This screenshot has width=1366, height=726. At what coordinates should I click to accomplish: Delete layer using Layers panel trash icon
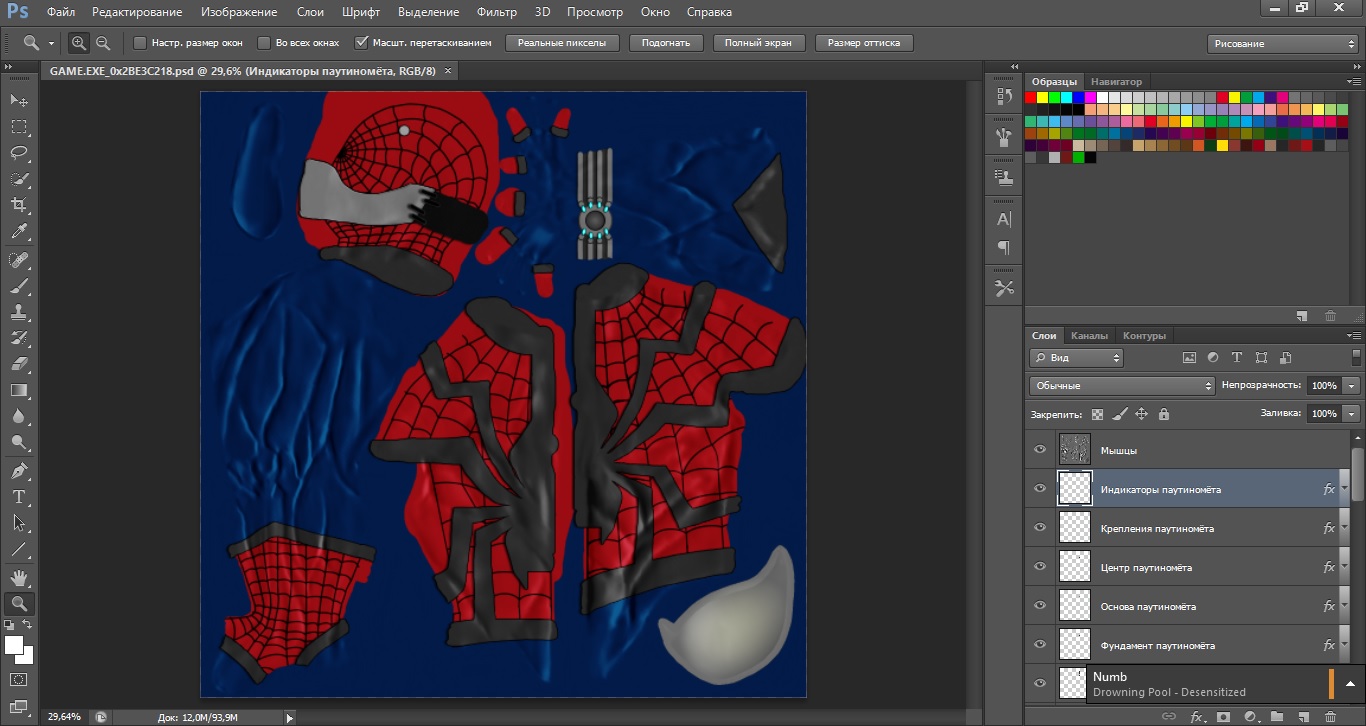1330,717
